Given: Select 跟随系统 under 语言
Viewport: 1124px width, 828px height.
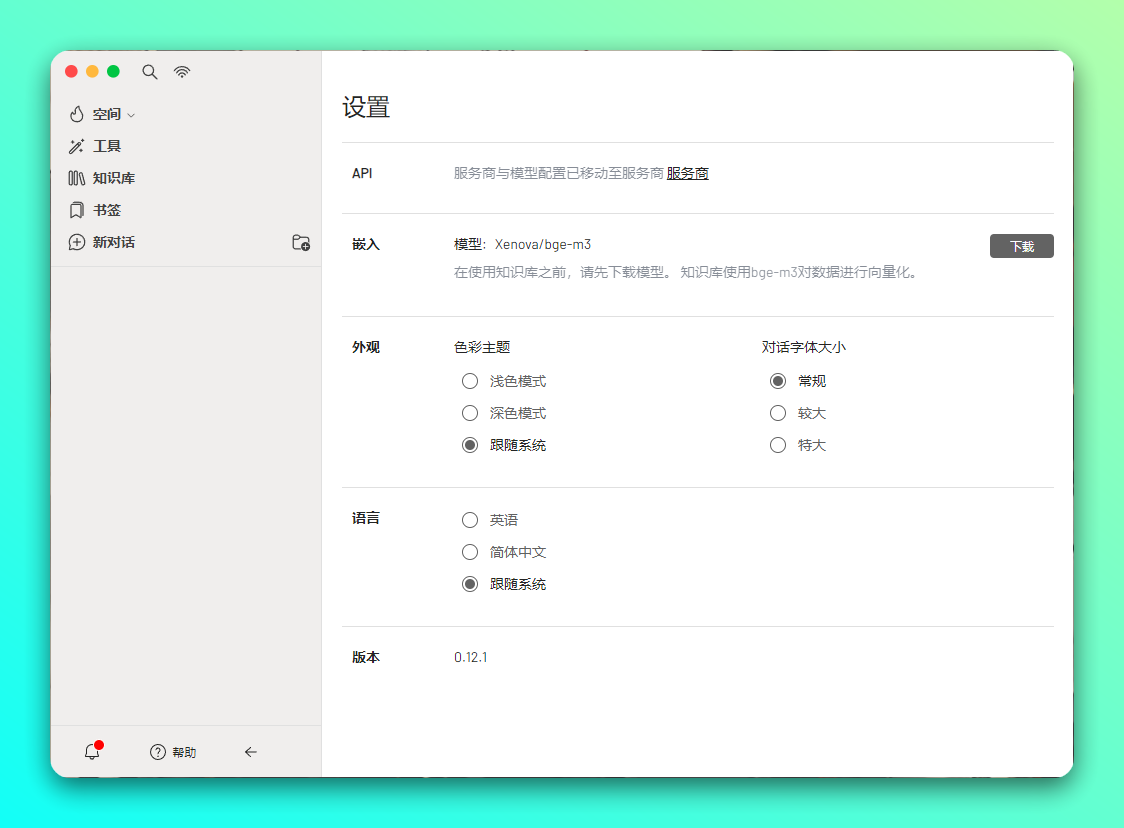Looking at the screenshot, I should [470, 584].
